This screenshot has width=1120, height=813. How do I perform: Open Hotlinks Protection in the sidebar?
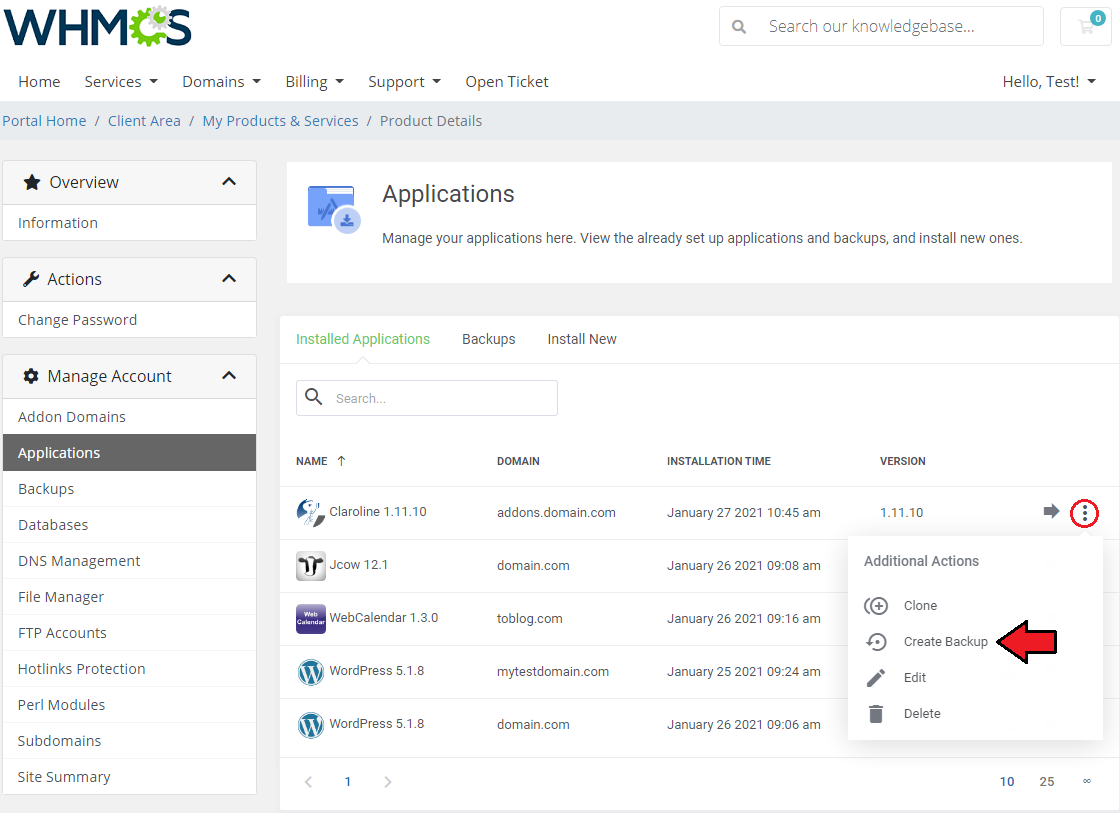point(129,669)
